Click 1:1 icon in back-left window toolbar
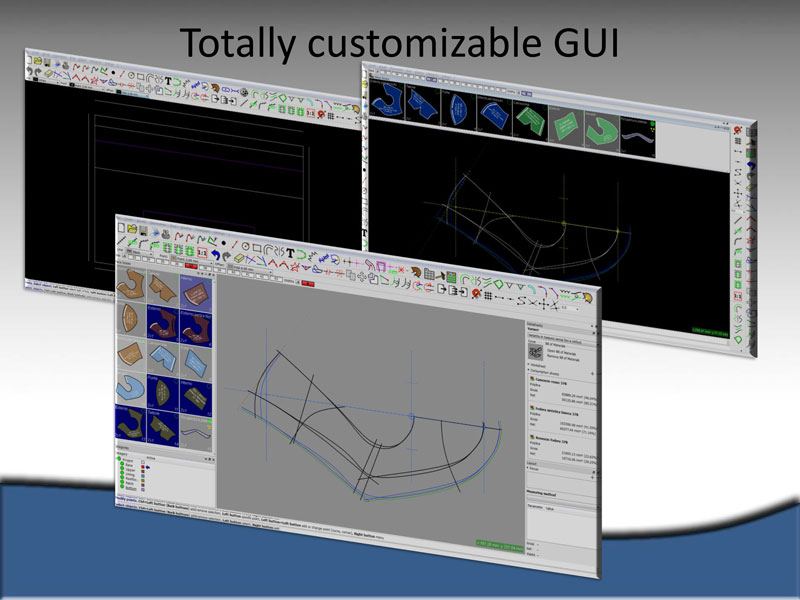 pyautogui.click(x=311, y=113)
